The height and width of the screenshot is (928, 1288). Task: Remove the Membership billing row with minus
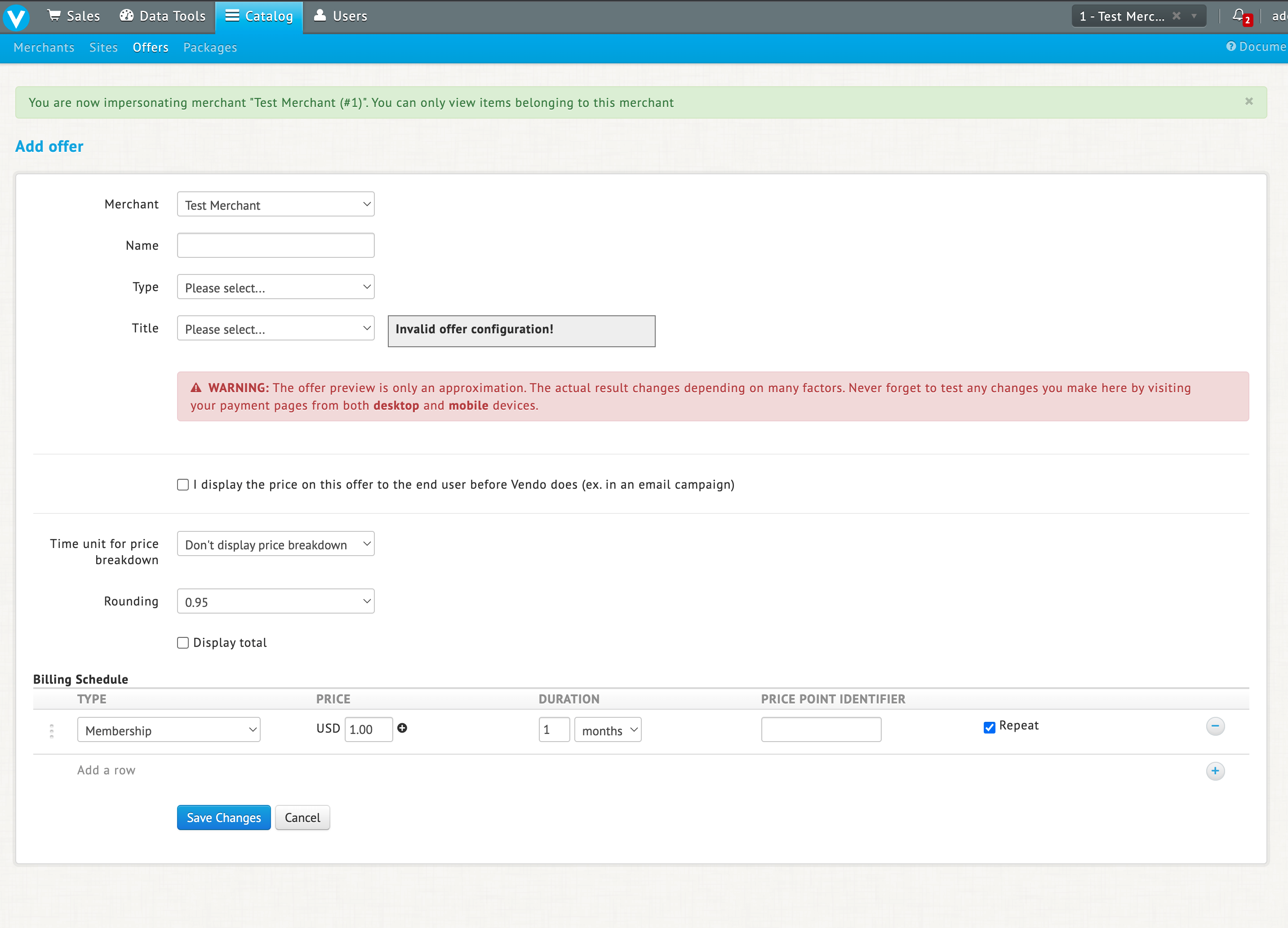1215,726
